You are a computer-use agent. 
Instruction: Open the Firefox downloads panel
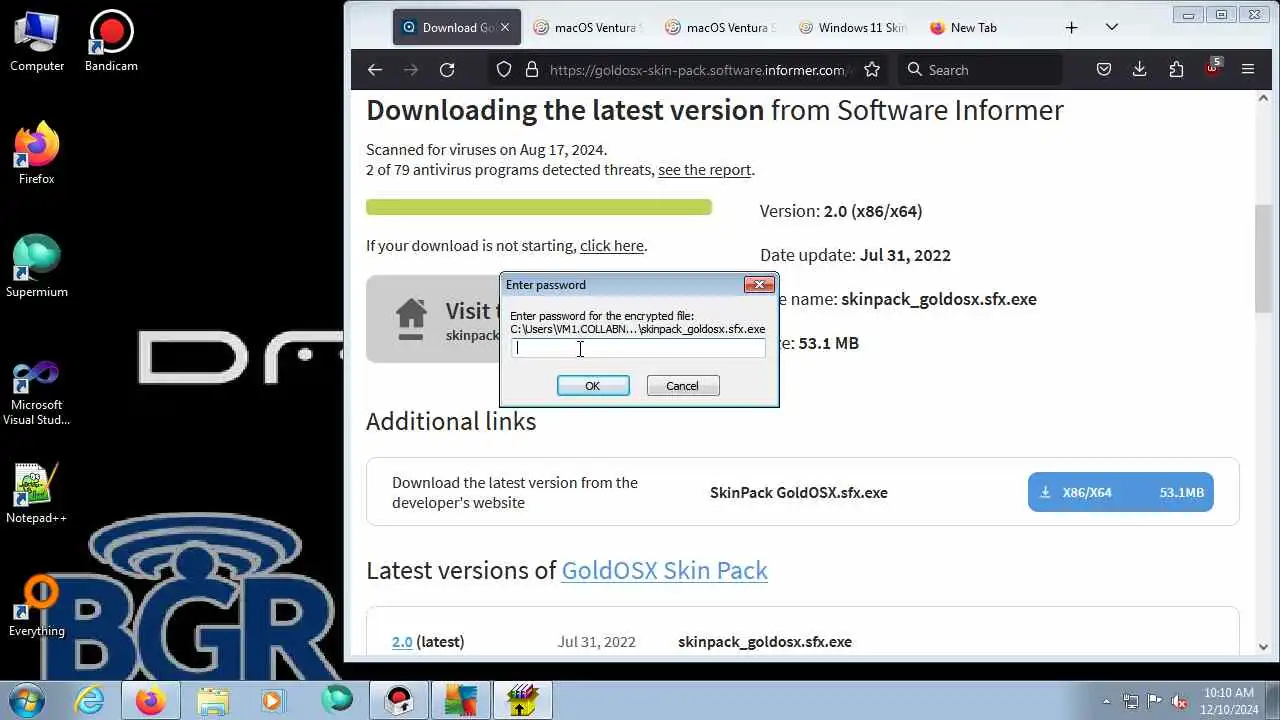coord(1139,70)
